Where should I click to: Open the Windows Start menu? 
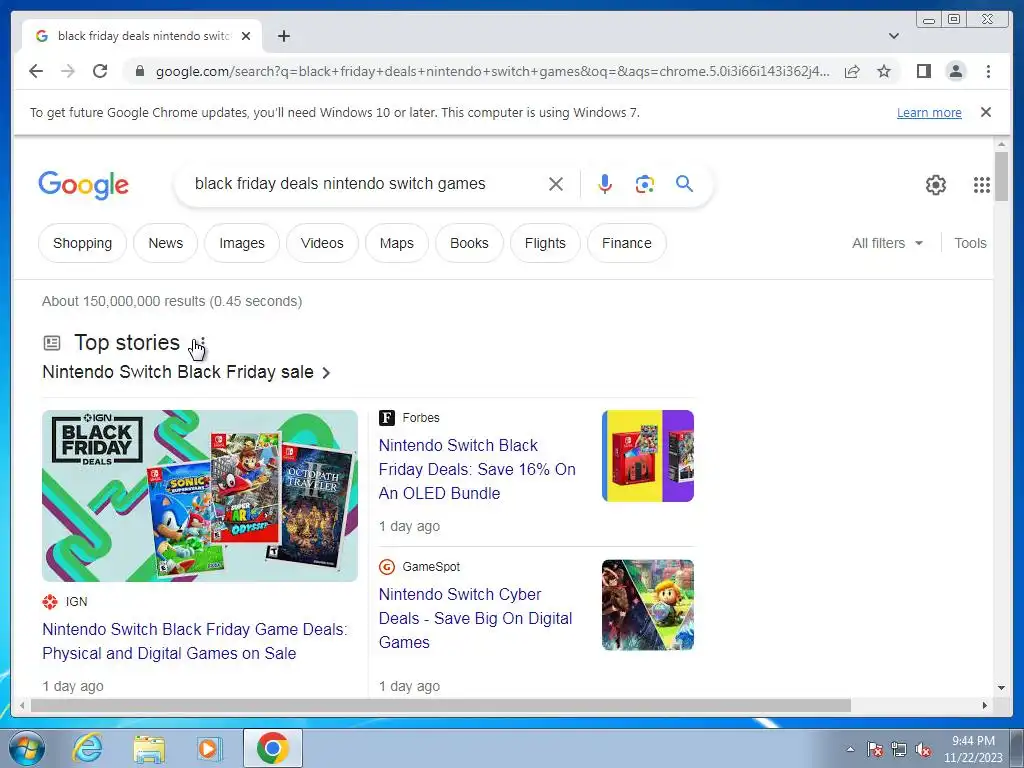point(27,748)
